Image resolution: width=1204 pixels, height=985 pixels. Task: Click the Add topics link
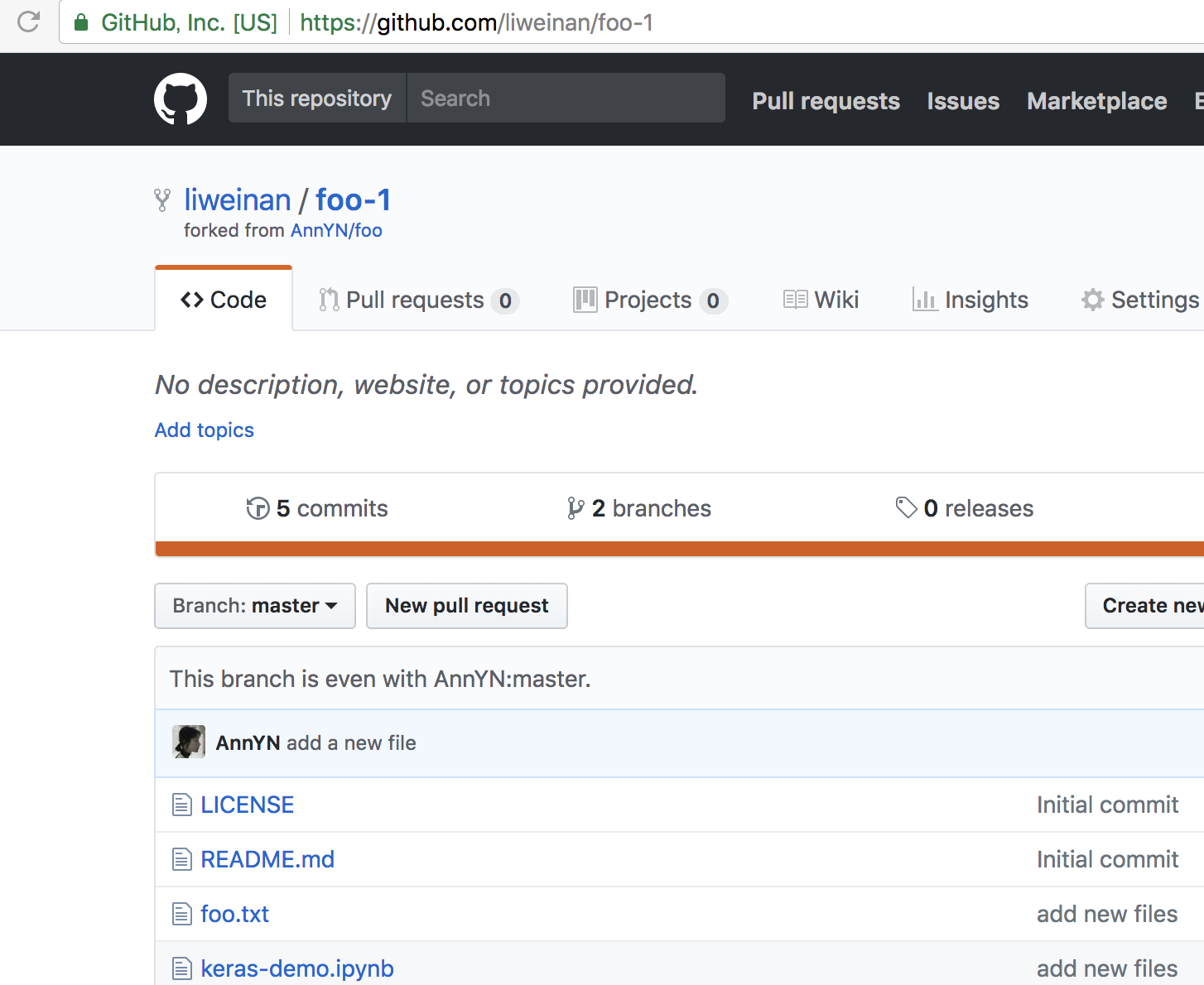pos(205,430)
